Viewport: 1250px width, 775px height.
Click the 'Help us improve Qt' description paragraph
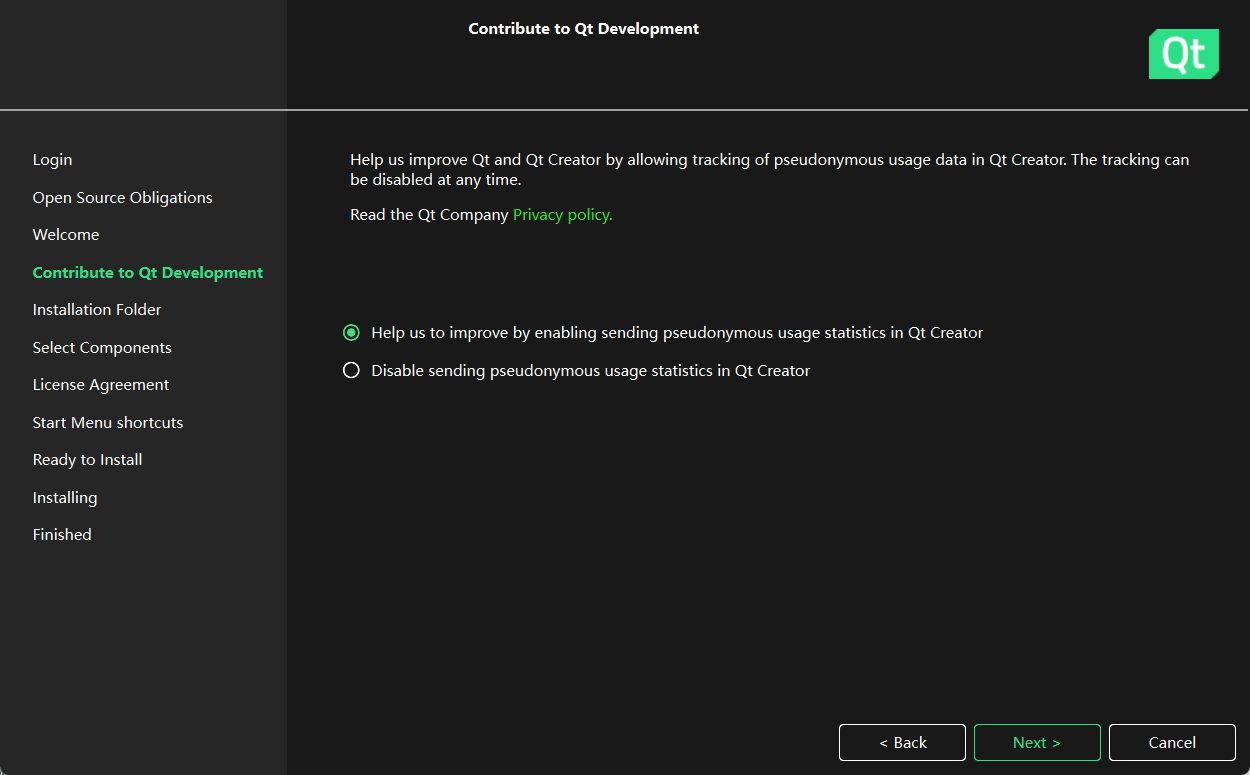(770, 170)
